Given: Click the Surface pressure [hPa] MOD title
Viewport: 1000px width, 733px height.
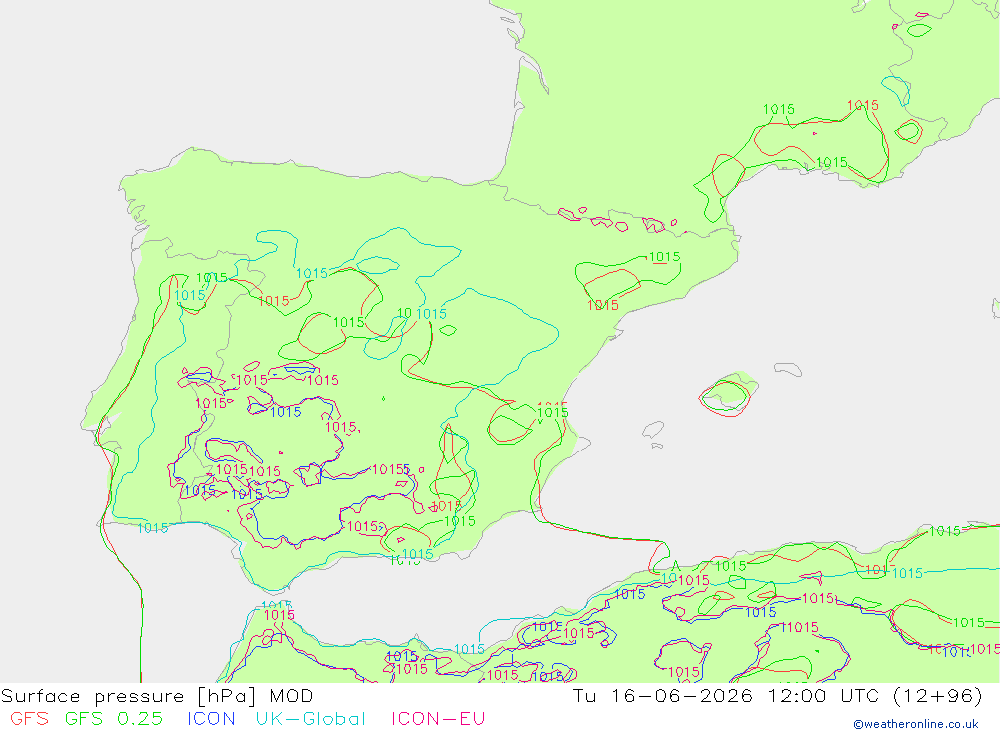Looking at the screenshot, I should (157, 695).
